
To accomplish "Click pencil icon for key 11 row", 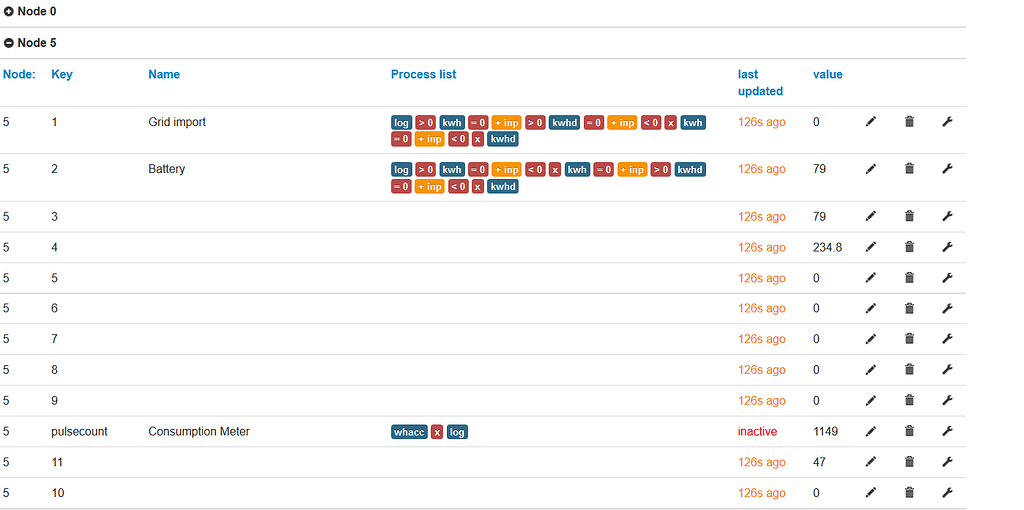I will point(870,462).
